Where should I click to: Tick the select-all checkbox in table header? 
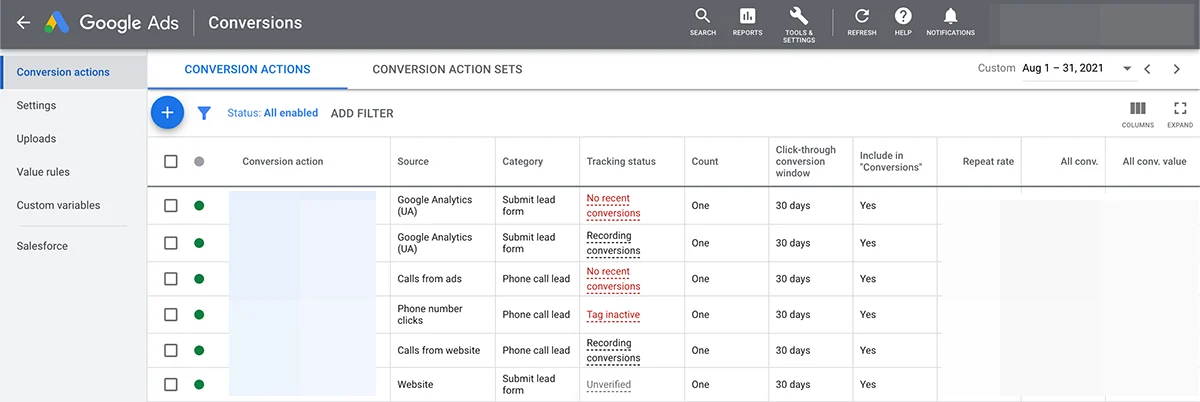(171, 162)
